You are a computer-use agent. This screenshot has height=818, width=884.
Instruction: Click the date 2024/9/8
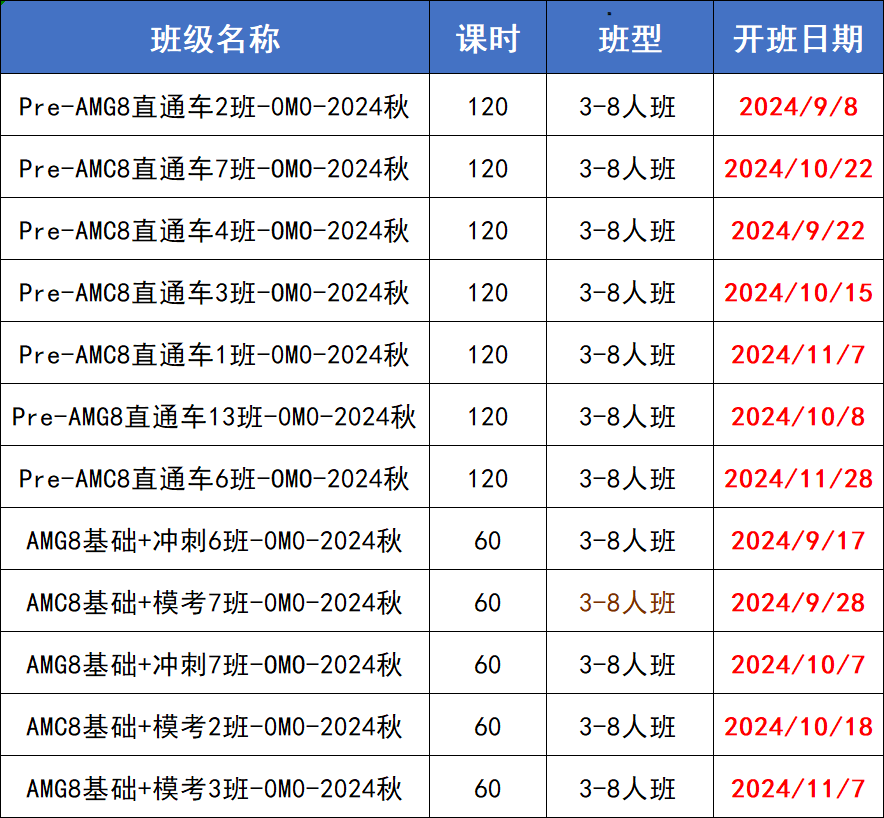(798, 107)
